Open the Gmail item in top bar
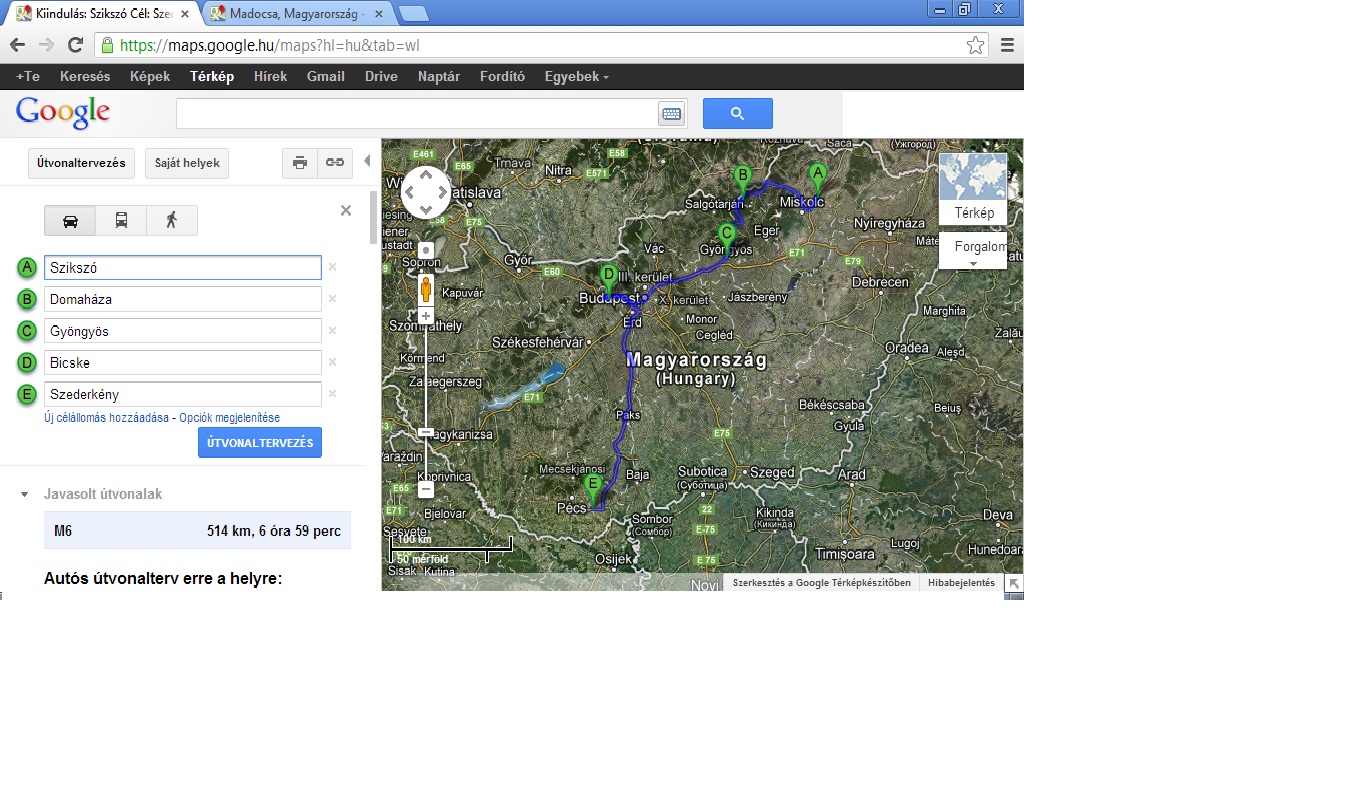Viewport: 1364px width, 786px height. [x=326, y=77]
